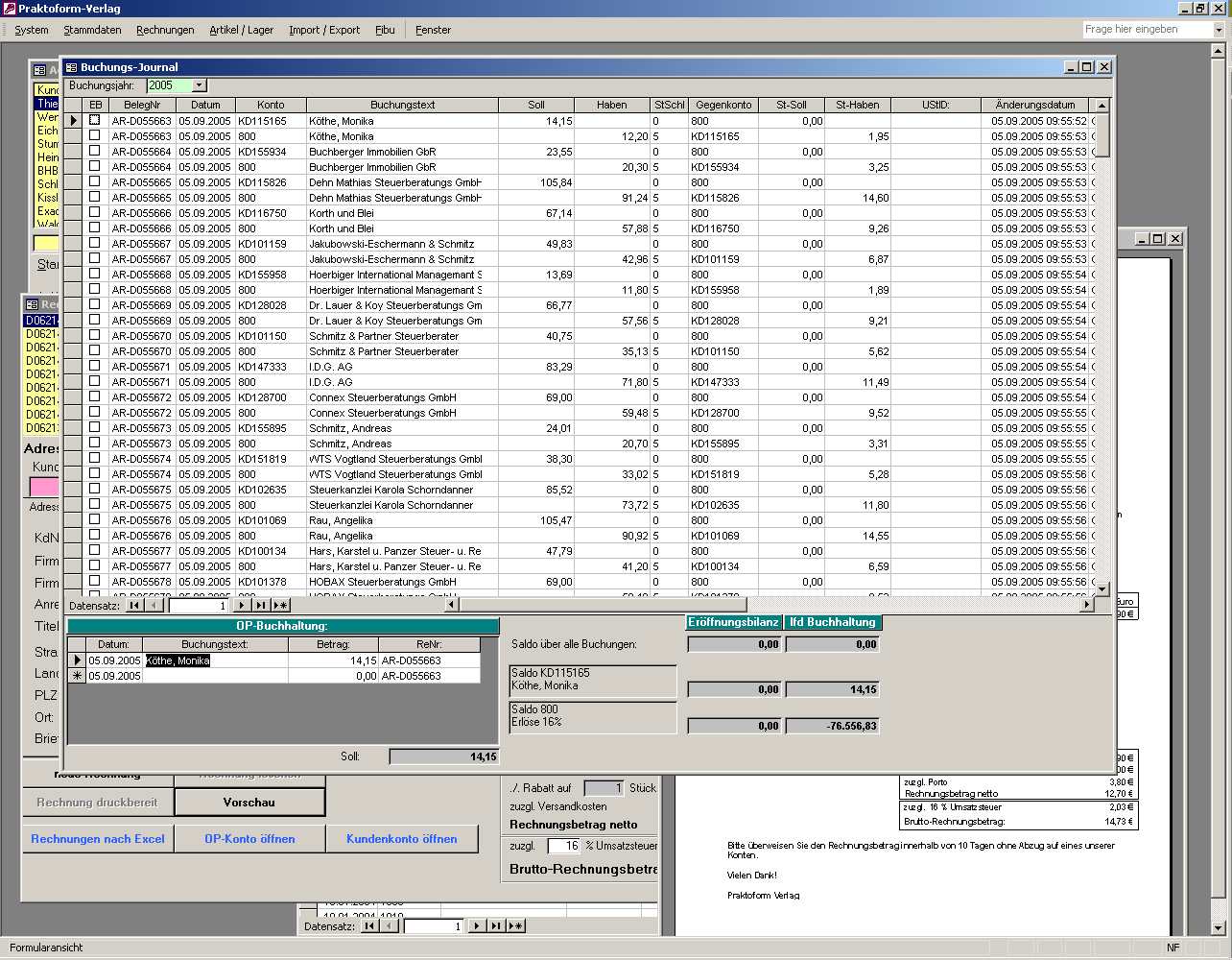The image size is (1232, 960).
Task: Go to previous record in Buchungs-Journal navigator
Action: point(154,606)
